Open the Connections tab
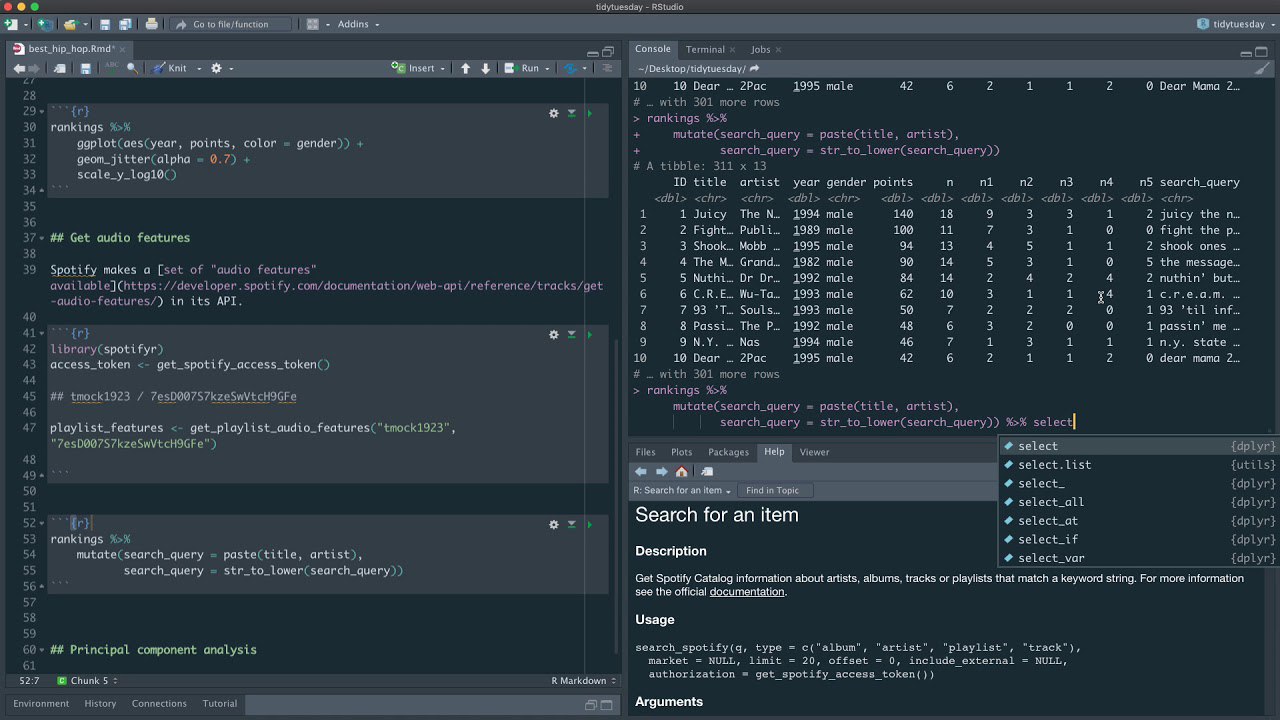The width and height of the screenshot is (1280, 720). (159, 703)
